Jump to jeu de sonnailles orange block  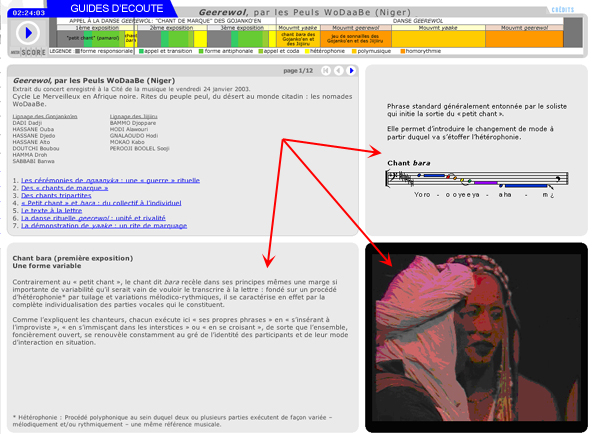point(356,39)
